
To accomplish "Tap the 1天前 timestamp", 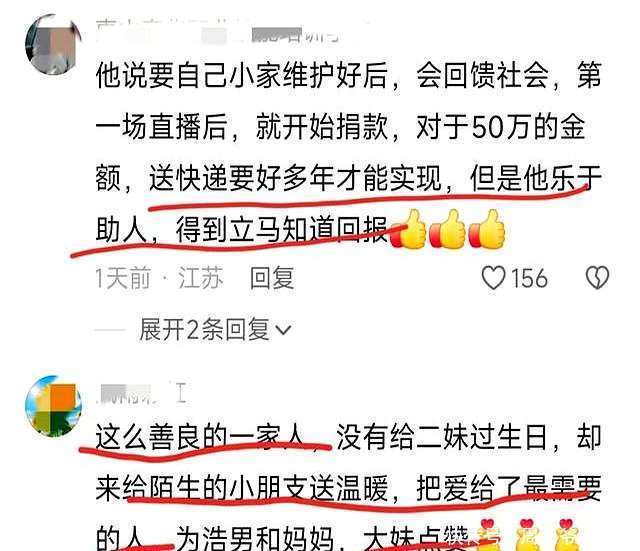I will (x=123, y=278).
